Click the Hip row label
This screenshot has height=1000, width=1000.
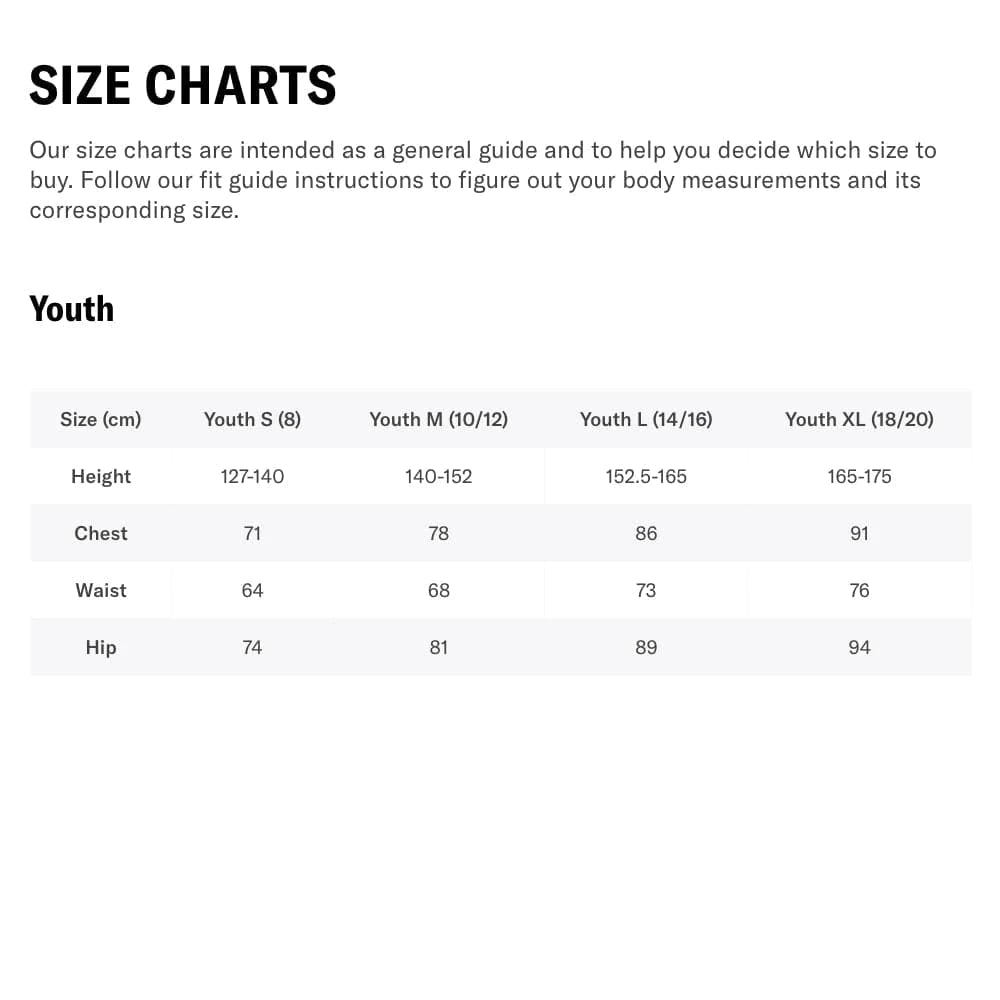pyautogui.click(x=101, y=647)
